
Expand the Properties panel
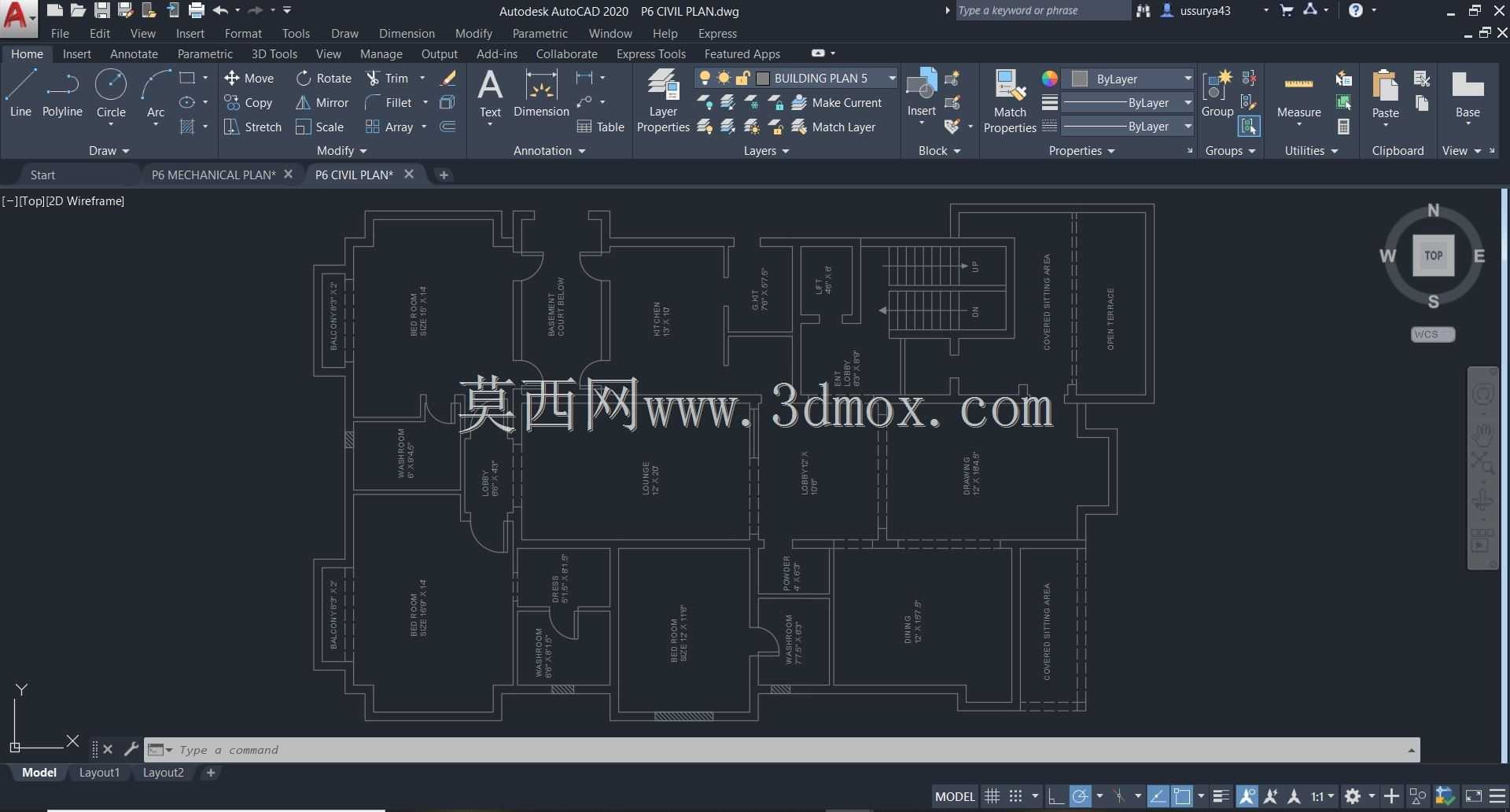click(1081, 150)
